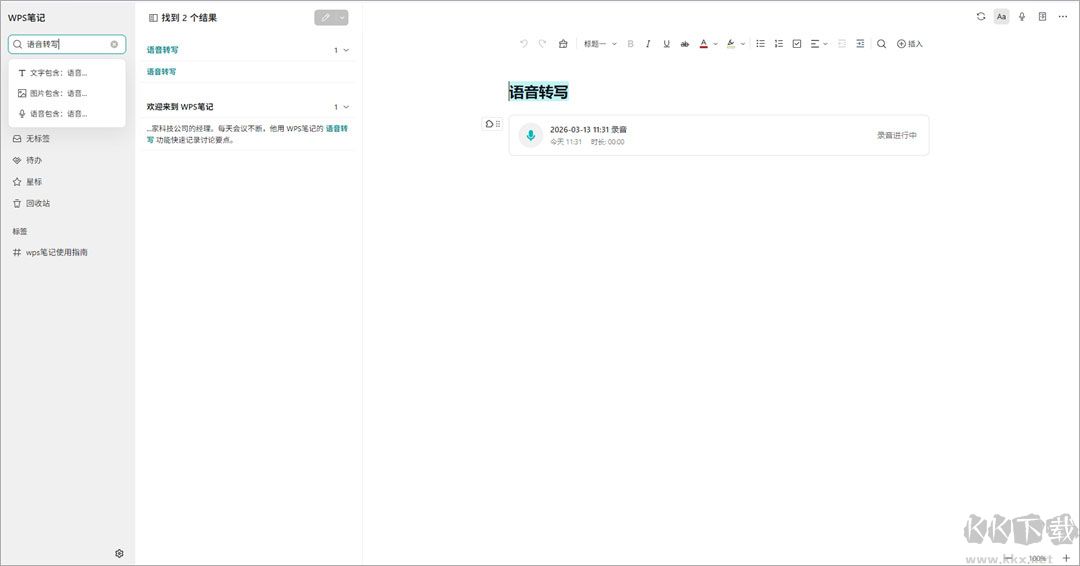Open the font color dropdown arrow
This screenshot has width=1080, height=566.
715,44
